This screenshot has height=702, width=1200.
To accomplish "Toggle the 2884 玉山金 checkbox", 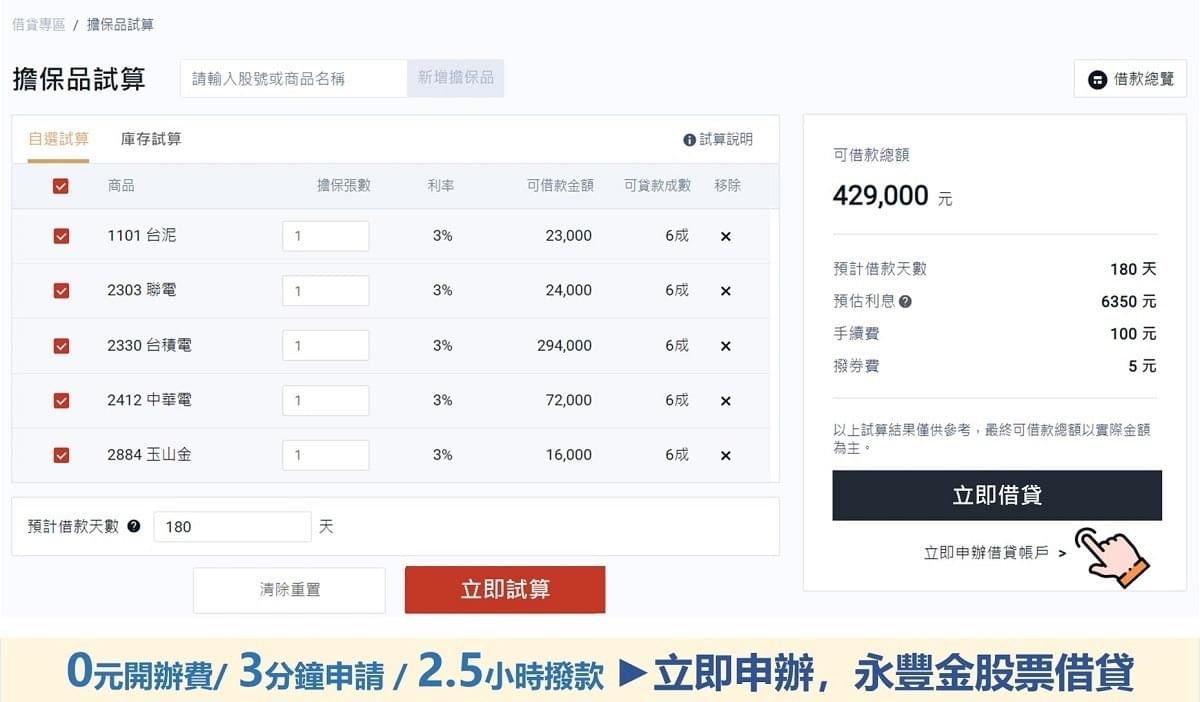I will [x=61, y=455].
